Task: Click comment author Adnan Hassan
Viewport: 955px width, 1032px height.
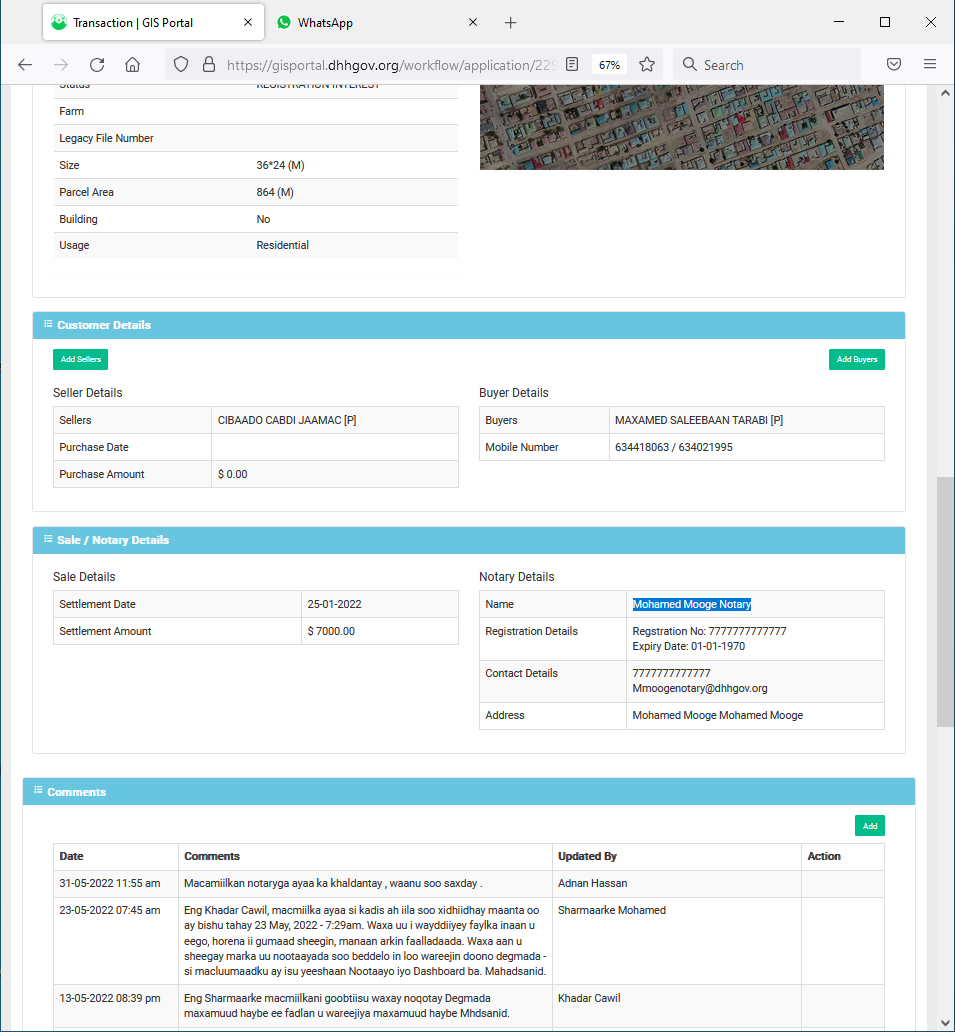Action: pos(592,883)
